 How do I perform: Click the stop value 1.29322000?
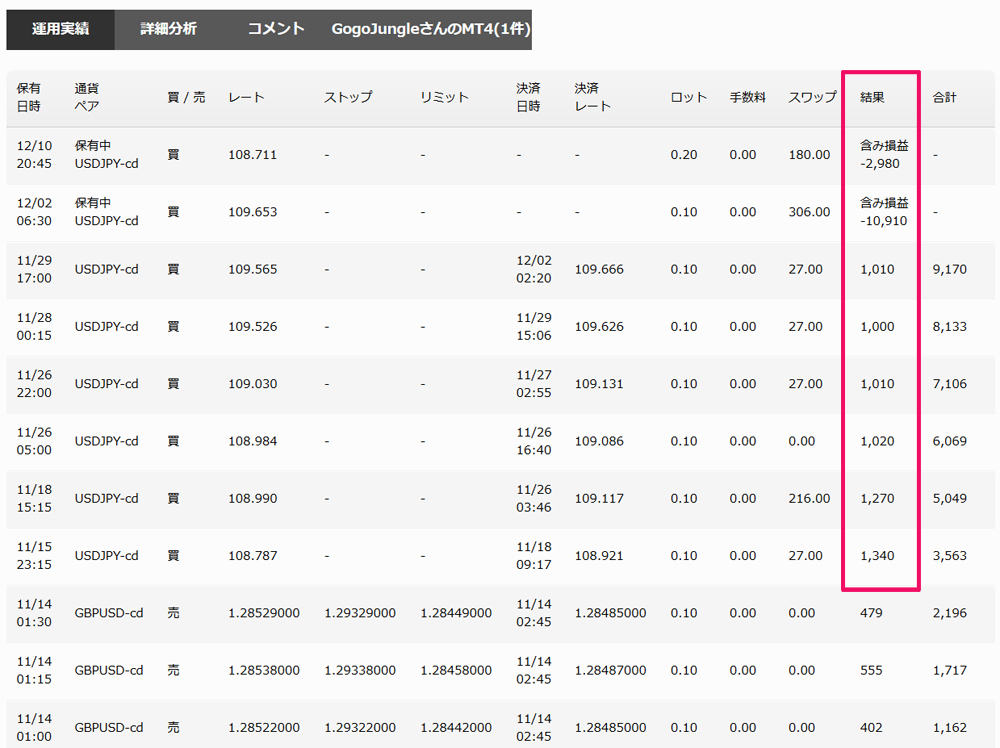click(360, 728)
